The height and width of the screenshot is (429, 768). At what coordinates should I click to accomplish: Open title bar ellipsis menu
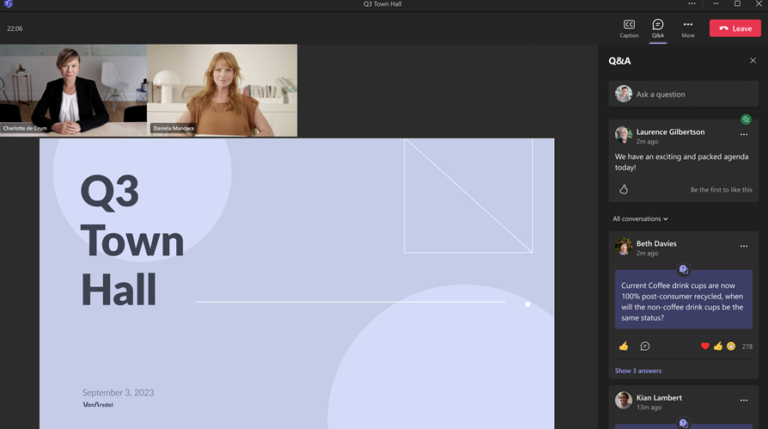pos(691,4)
